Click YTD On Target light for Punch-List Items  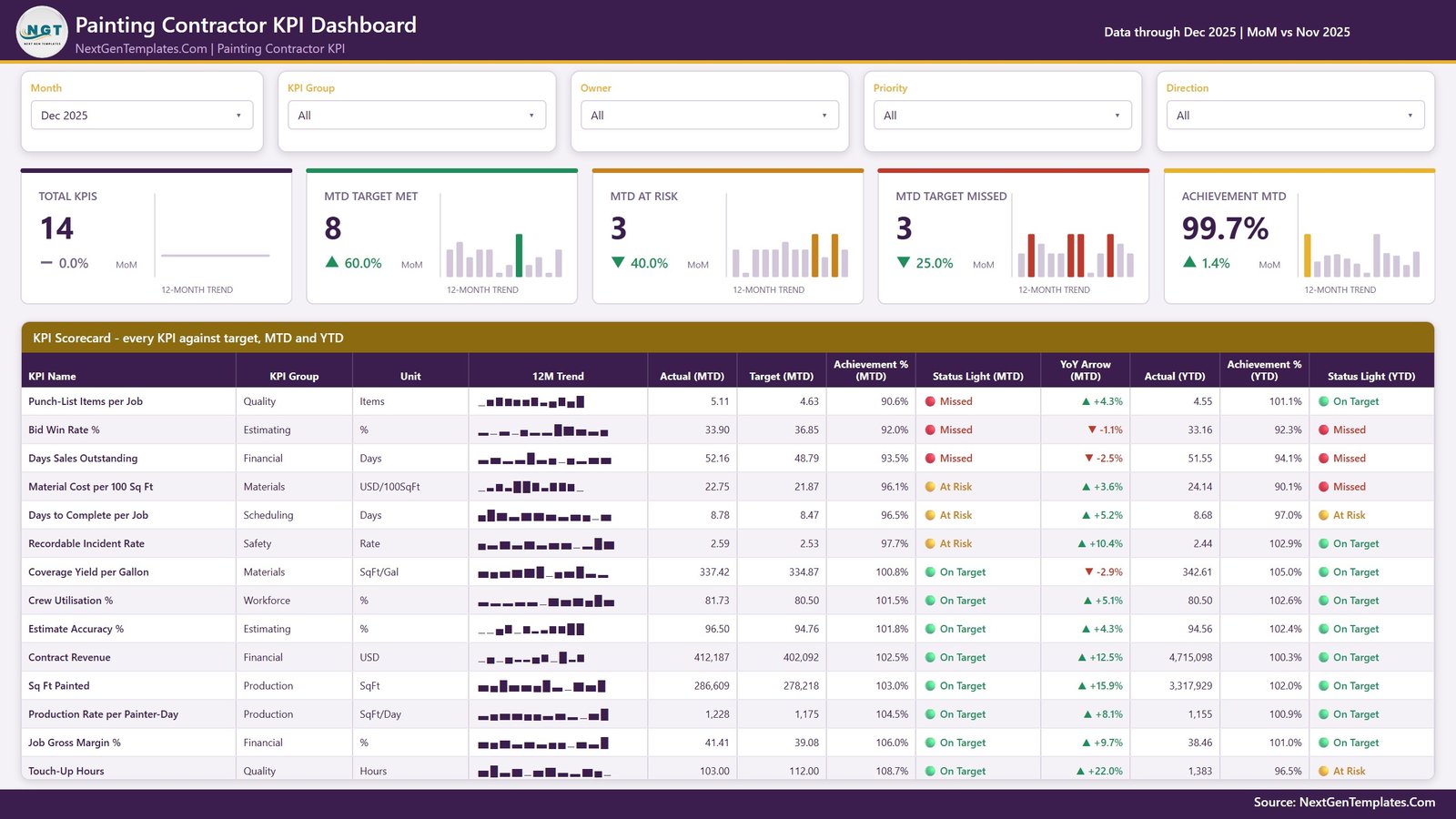(x=1324, y=401)
